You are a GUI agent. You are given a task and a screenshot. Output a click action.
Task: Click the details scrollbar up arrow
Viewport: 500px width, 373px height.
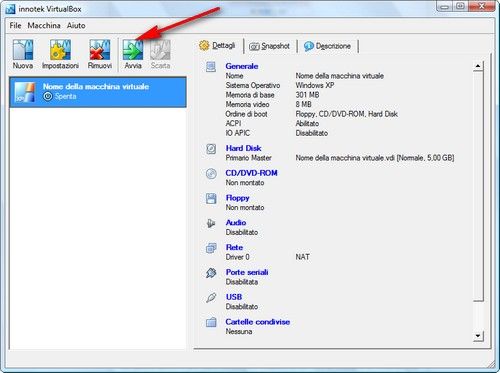pos(478,66)
